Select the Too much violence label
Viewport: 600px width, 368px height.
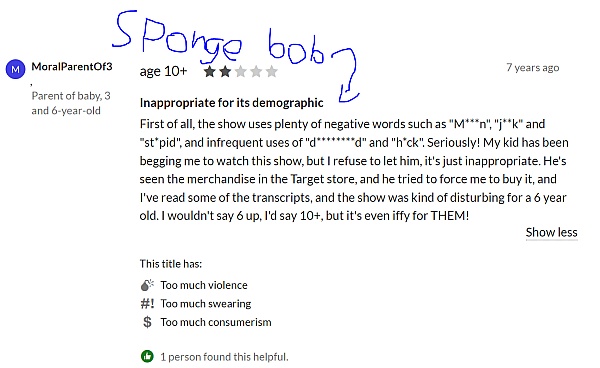point(204,285)
